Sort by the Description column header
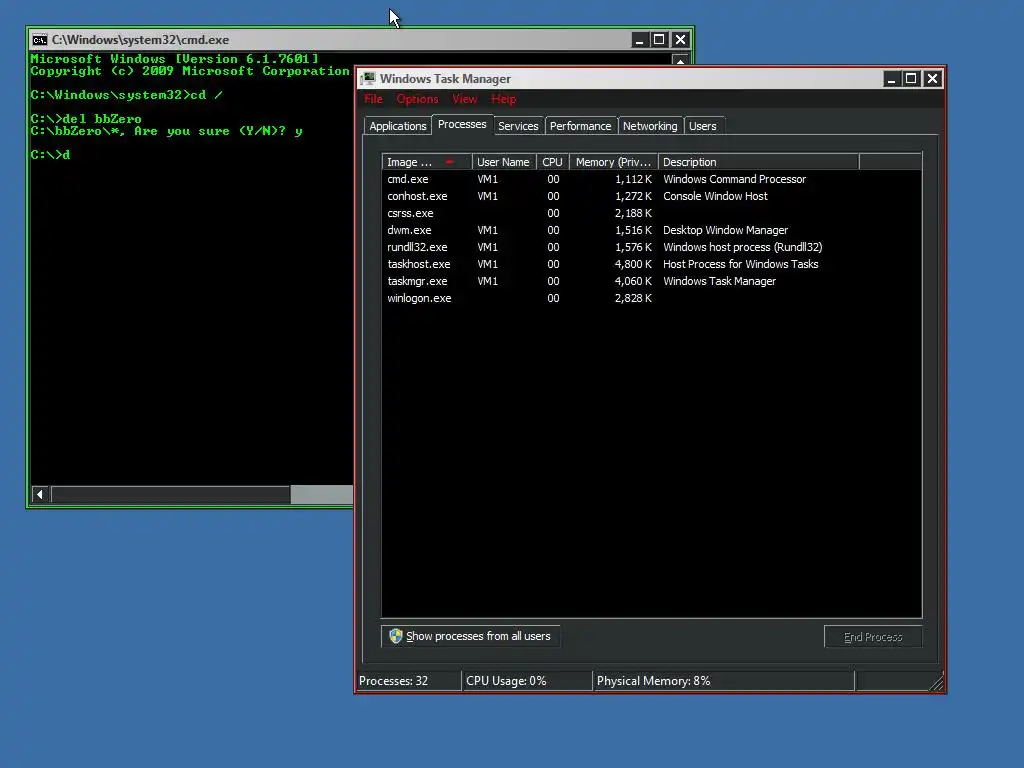 758,162
